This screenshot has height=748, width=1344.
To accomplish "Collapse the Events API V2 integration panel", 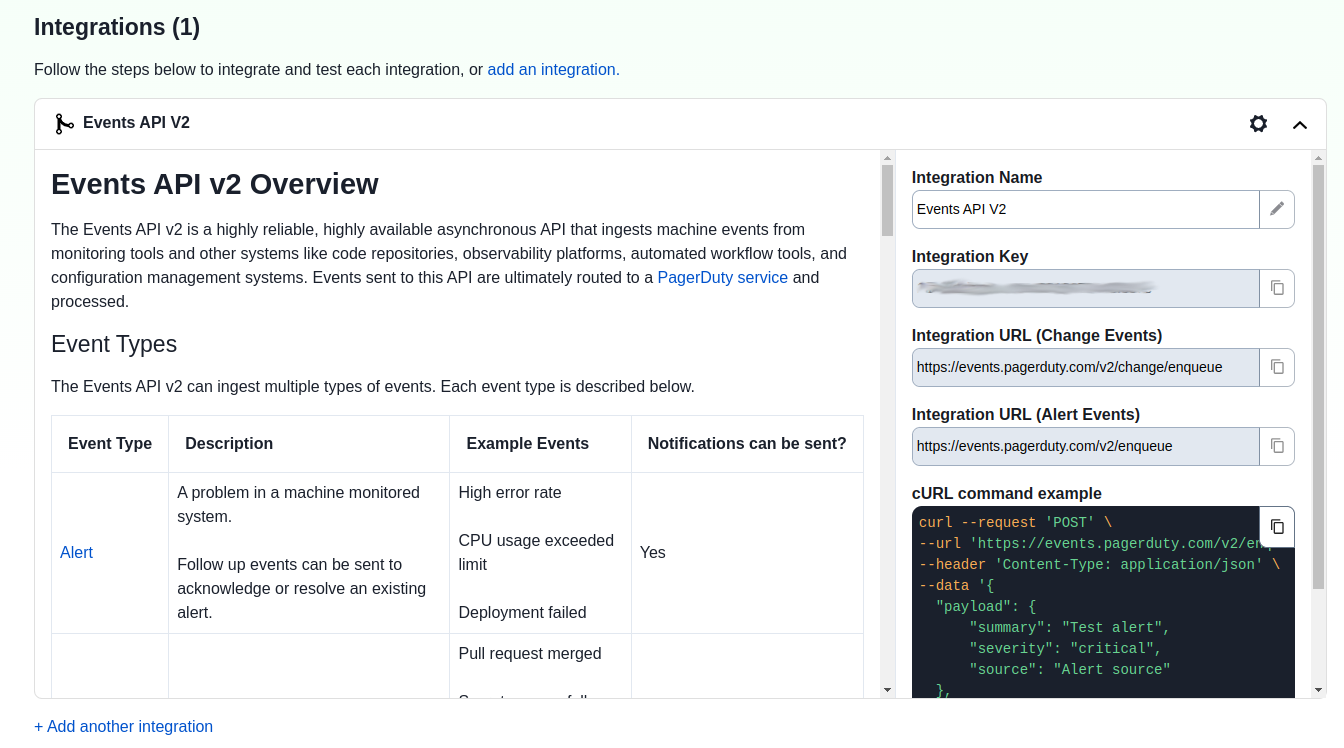I will point(1300,125).
